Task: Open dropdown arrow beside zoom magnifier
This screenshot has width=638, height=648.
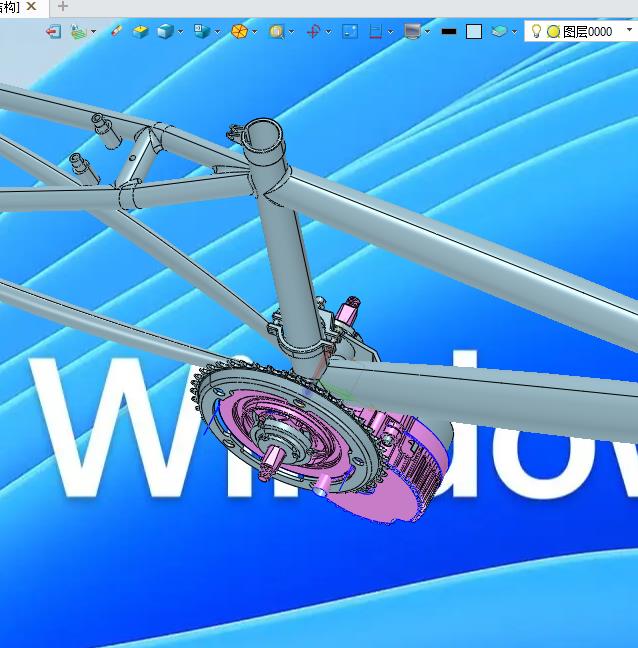Action: [x=292, y=32]
